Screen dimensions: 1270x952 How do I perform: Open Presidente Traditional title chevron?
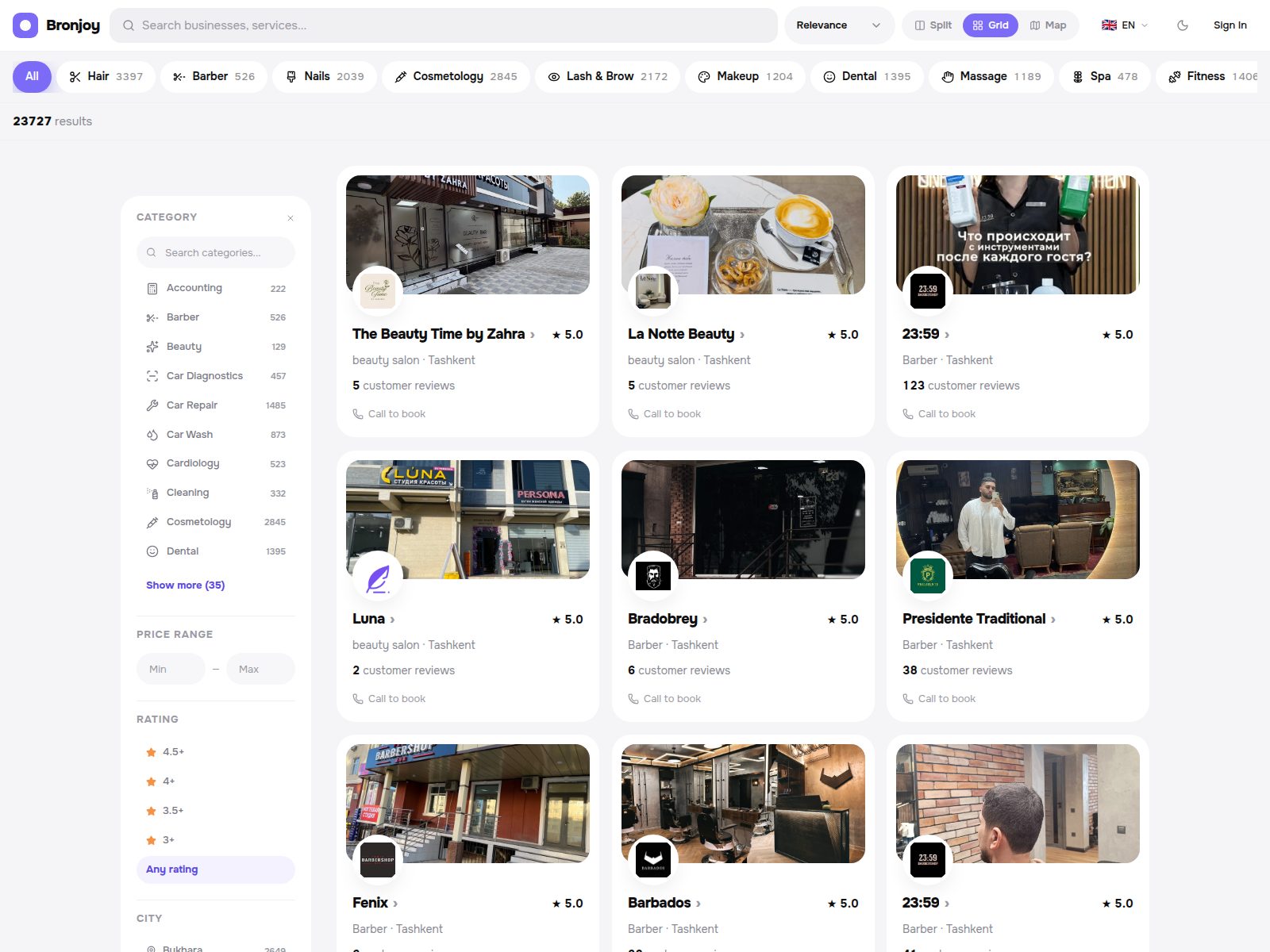[x=1053, y=620]
